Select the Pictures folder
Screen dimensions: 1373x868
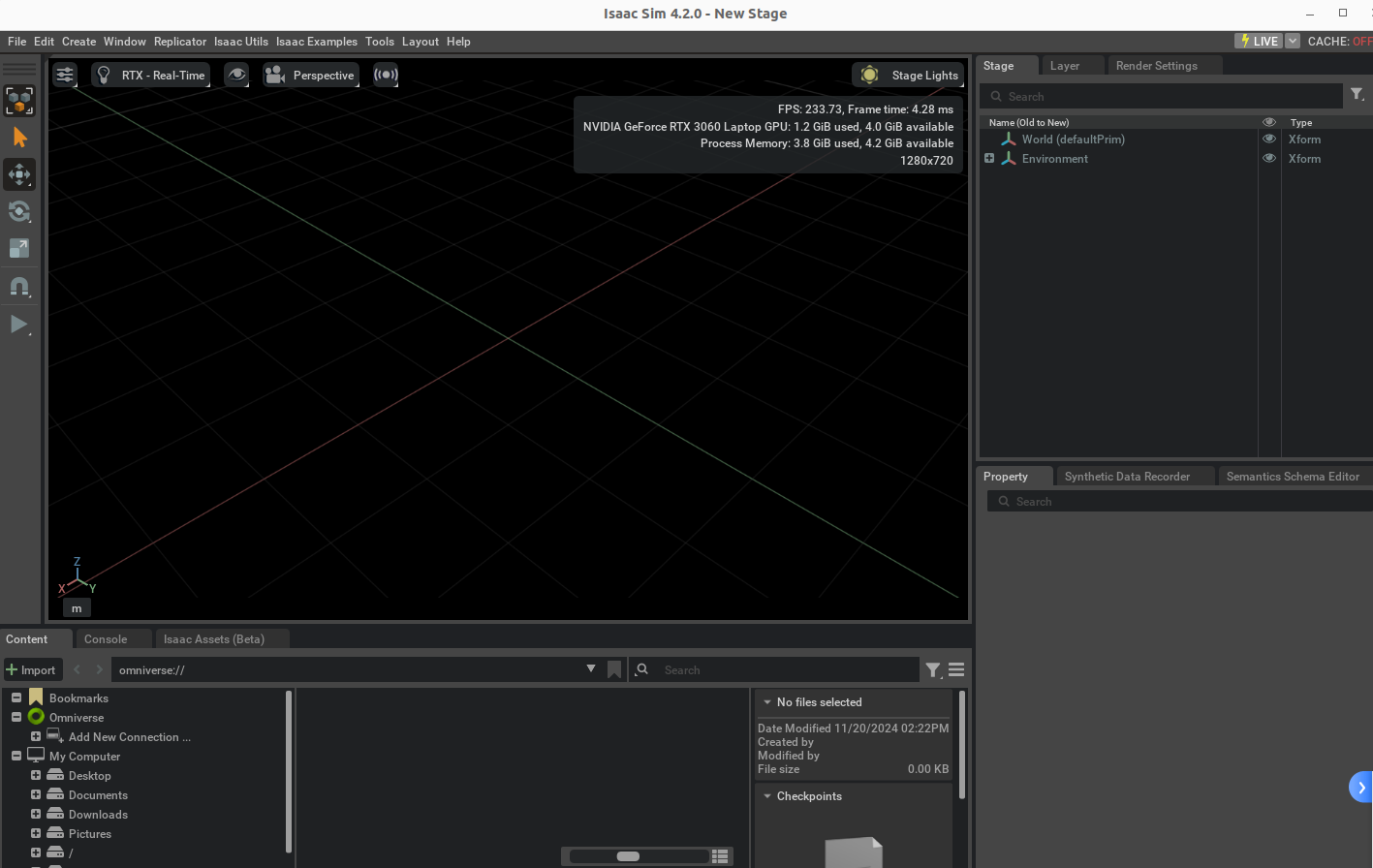coord(90,834)
